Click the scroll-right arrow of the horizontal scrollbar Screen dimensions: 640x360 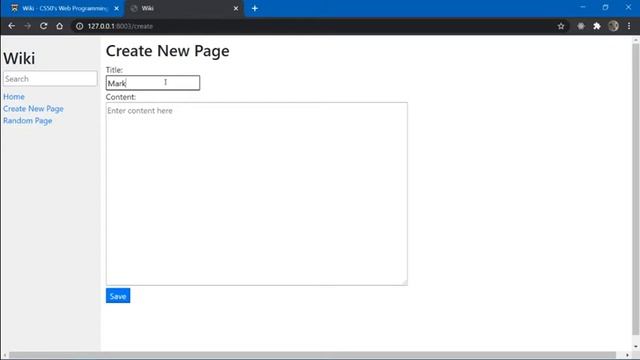(627, 355)
